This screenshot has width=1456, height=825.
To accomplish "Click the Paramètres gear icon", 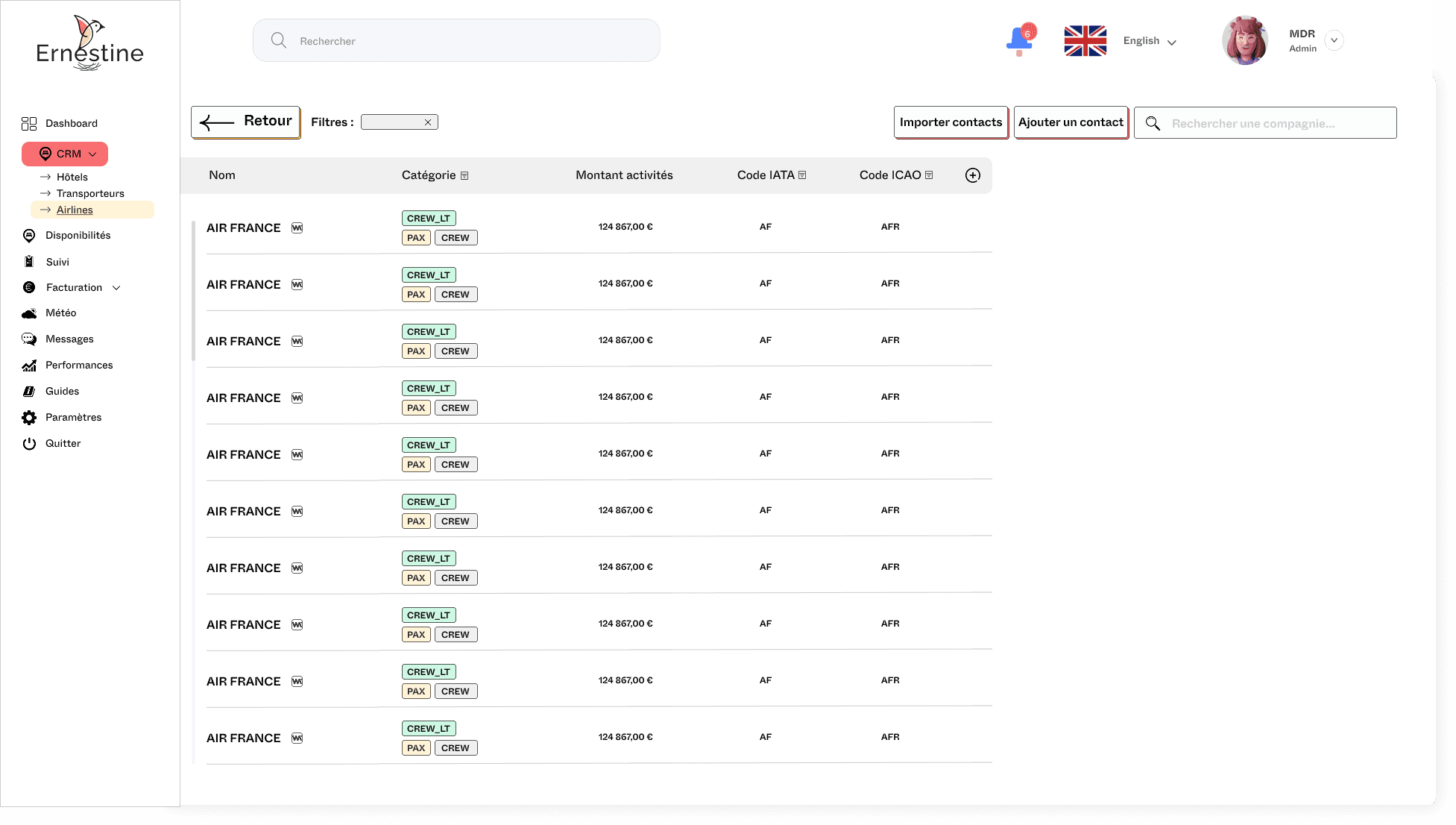I will [29, 418].
